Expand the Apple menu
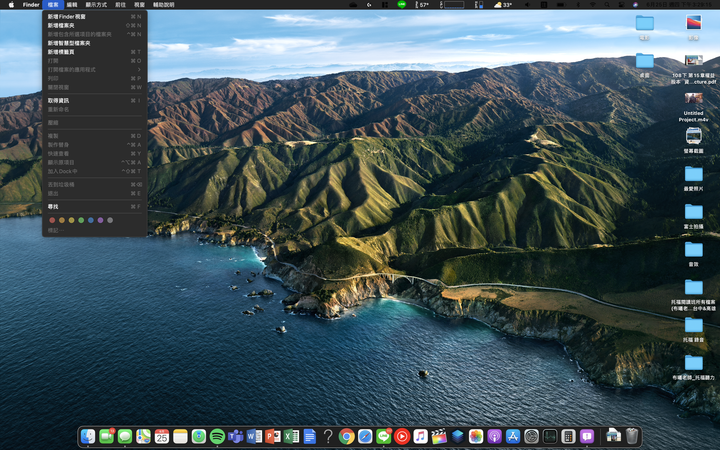Viewport: 720px width, 450px height. tap(9, 5)
